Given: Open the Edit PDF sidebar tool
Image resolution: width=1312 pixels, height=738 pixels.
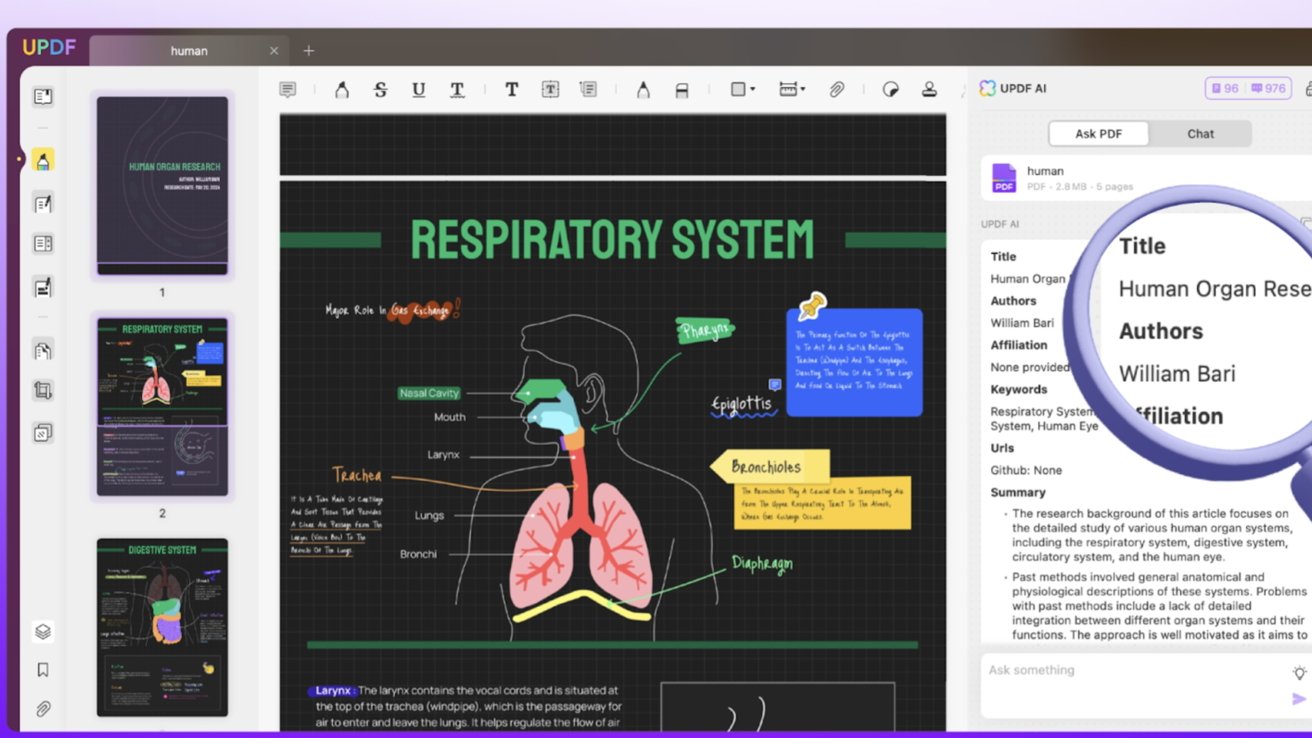Looking at the screenshot, I should (x=43, y=204).
